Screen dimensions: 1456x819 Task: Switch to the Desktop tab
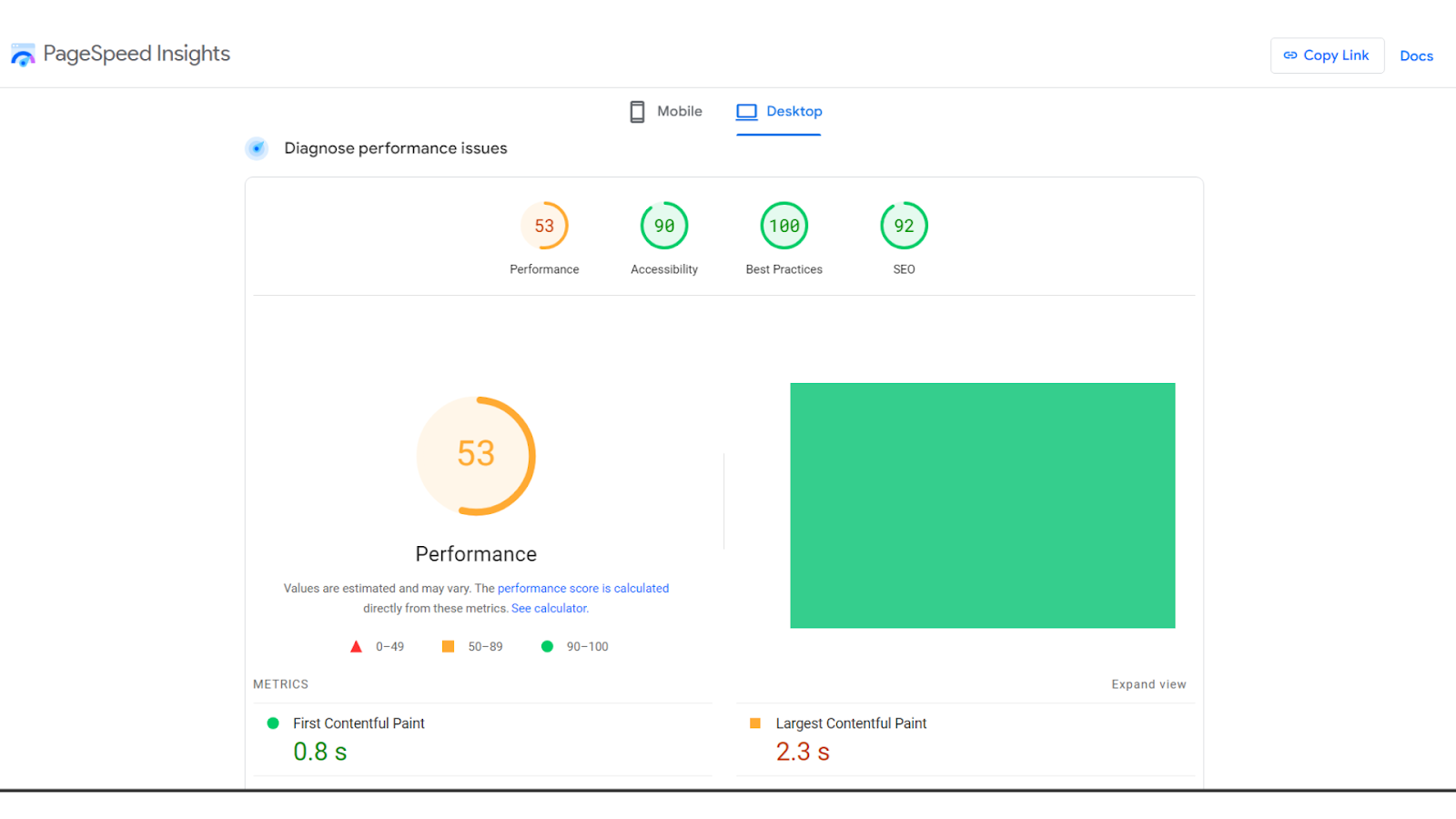[x=779, y=112]
